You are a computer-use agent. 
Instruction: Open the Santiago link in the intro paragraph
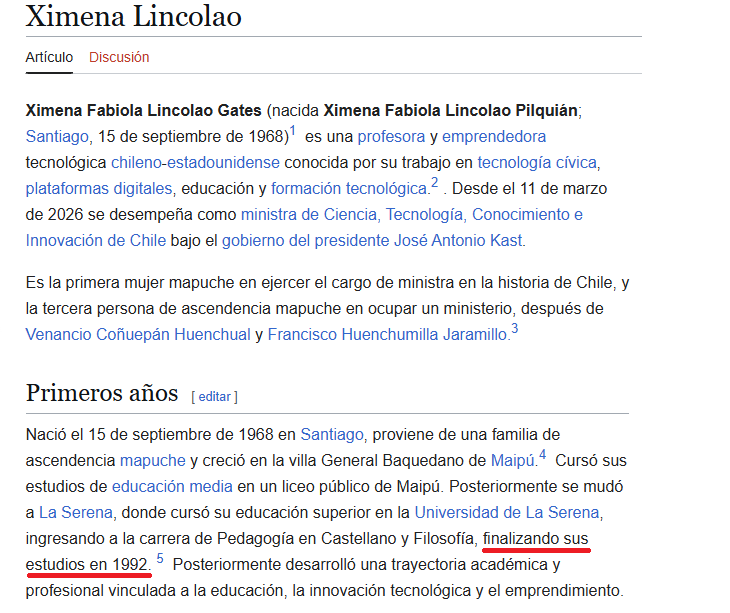(x=57, y=136)
